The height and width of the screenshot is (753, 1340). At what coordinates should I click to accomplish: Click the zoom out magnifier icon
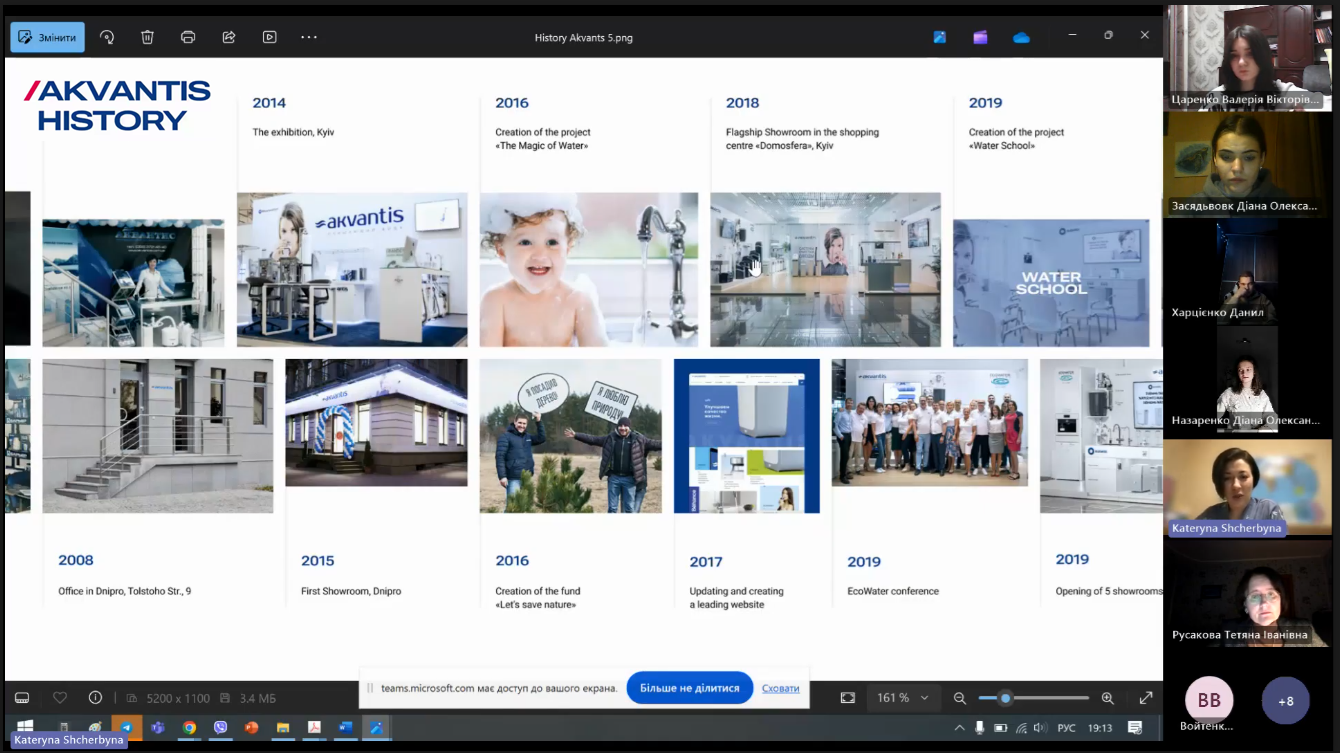point(960,698)
